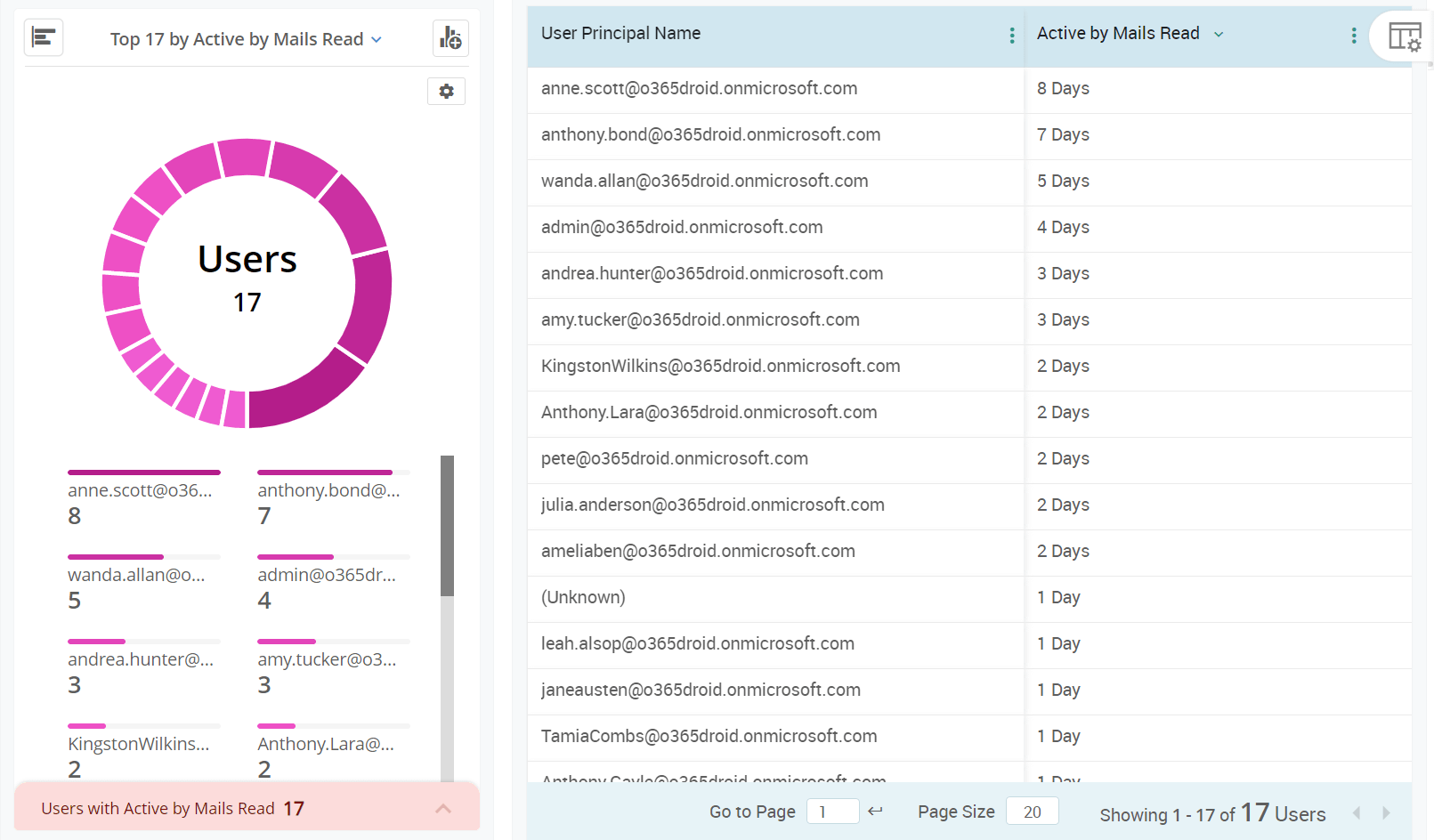Click the previous page arrow
The width and height of the screenshot is (1434, 840).
click(1357, 812)
